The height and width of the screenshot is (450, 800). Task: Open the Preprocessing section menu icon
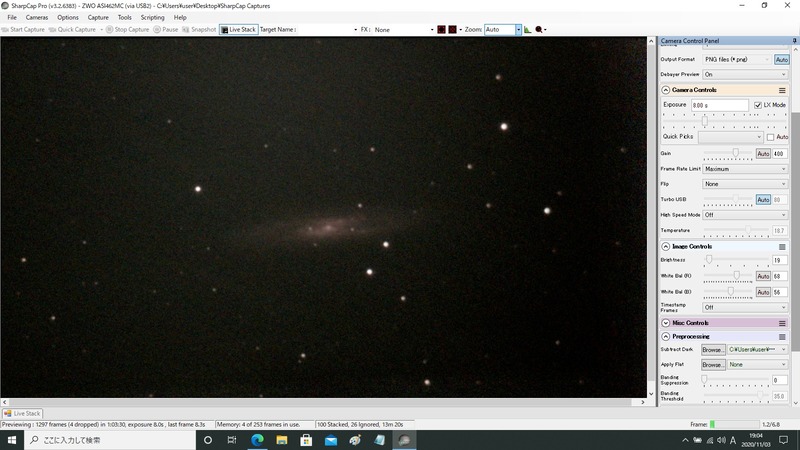pos(782,337)
